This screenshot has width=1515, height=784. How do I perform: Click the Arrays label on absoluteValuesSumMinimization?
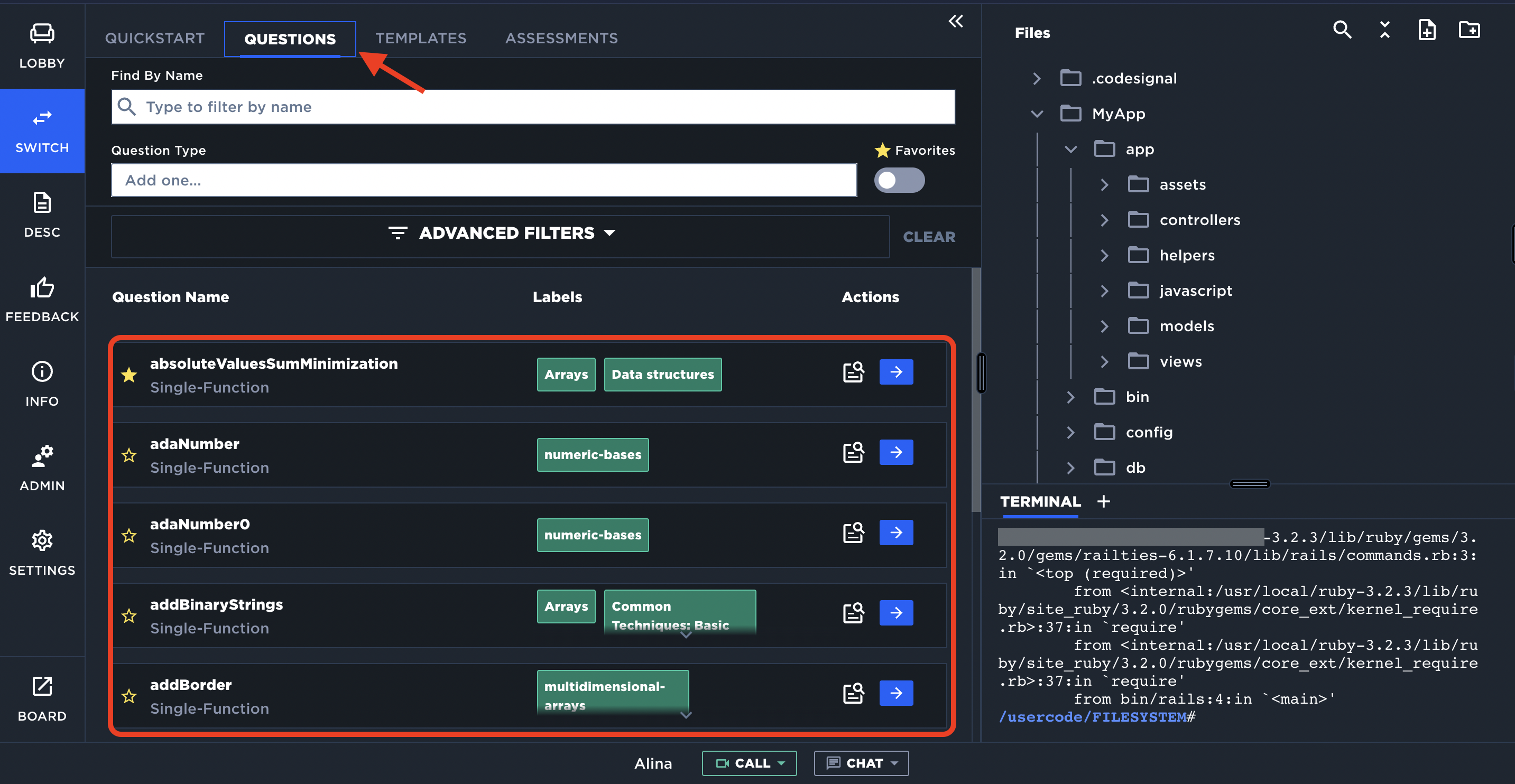pos(566,375)
